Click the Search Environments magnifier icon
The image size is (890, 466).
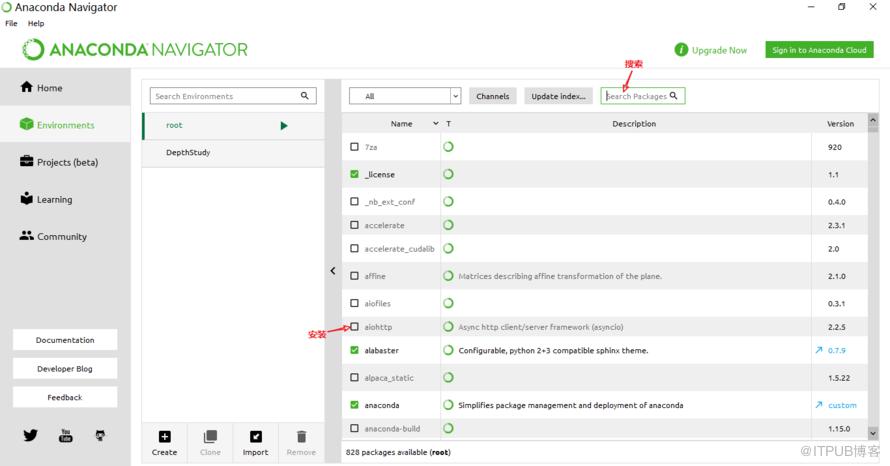305,95
